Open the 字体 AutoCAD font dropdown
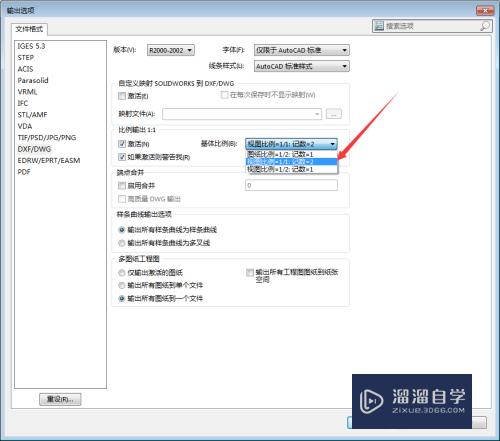The height and width of the screenshot is (441, 500). 302,50
